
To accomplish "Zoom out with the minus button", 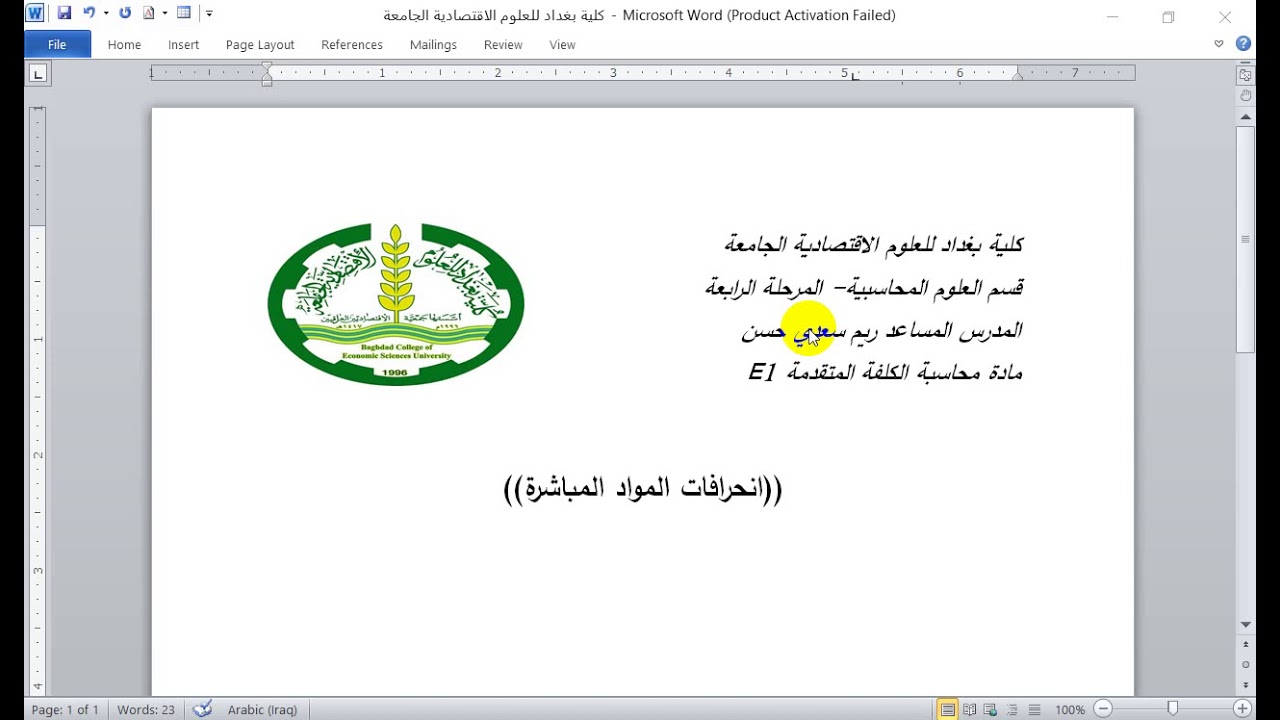I will (1103, 709).
